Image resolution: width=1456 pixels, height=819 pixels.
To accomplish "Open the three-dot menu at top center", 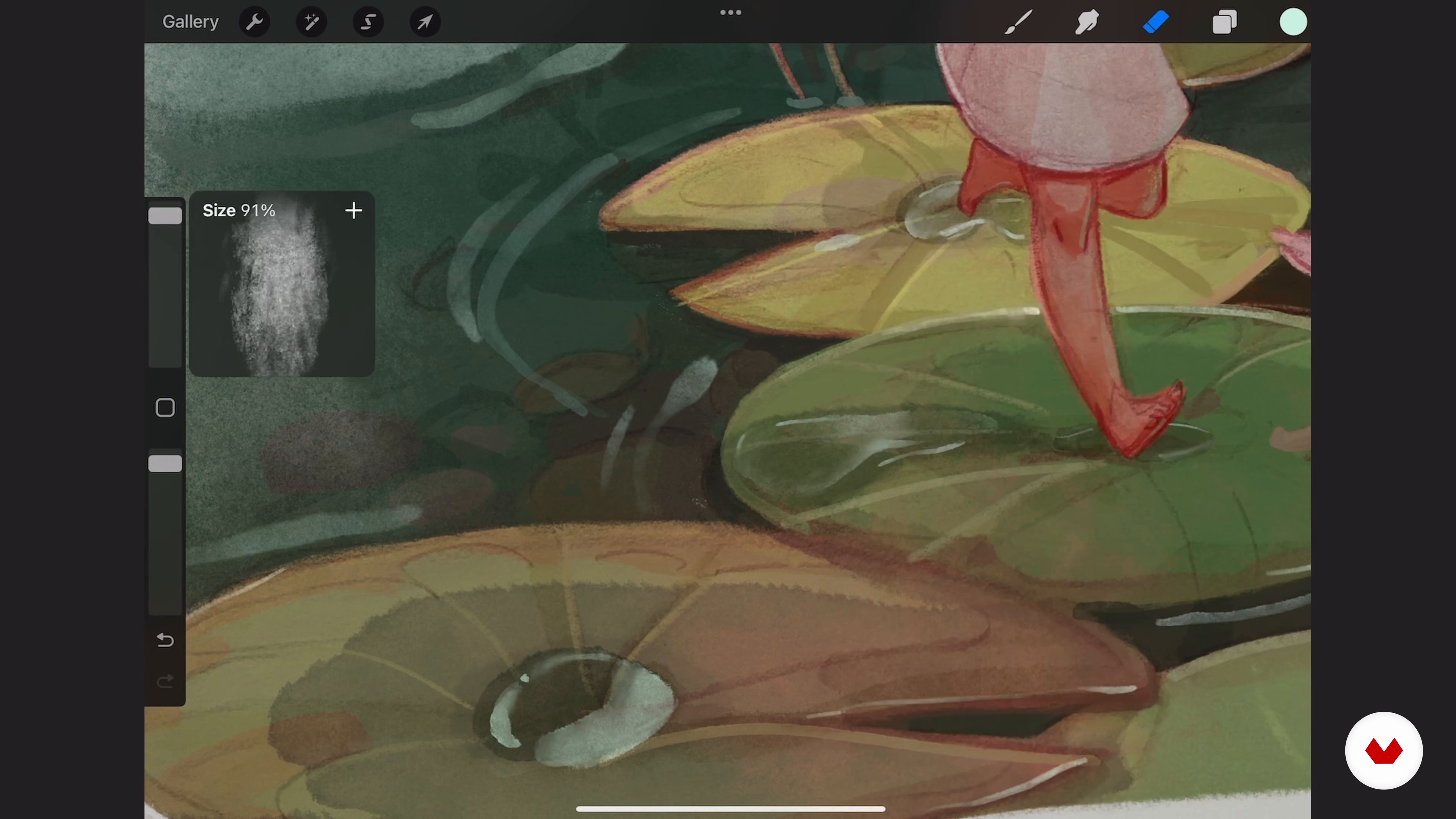I will (730, 13).
